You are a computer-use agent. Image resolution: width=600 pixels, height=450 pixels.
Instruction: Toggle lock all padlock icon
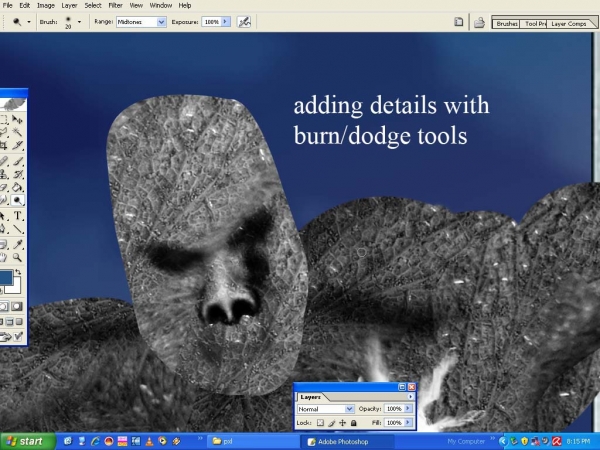coord(354,423)
